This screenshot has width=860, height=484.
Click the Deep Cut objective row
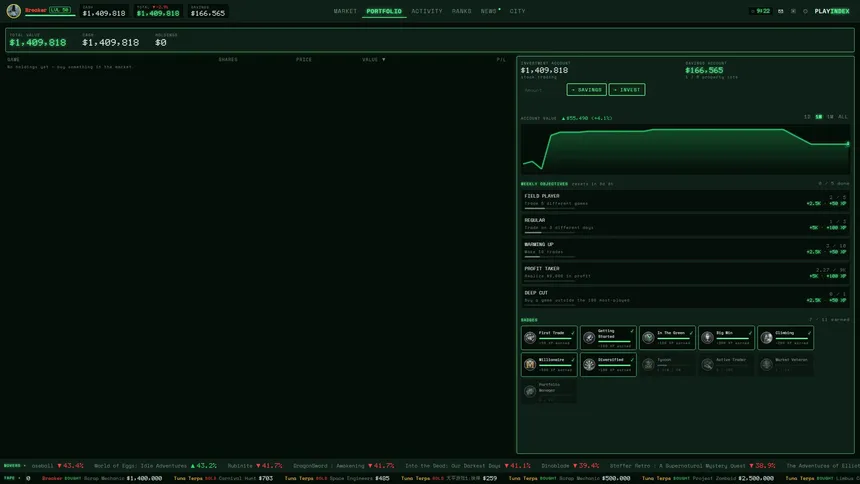pyautogui.click(x=685, y=297)
